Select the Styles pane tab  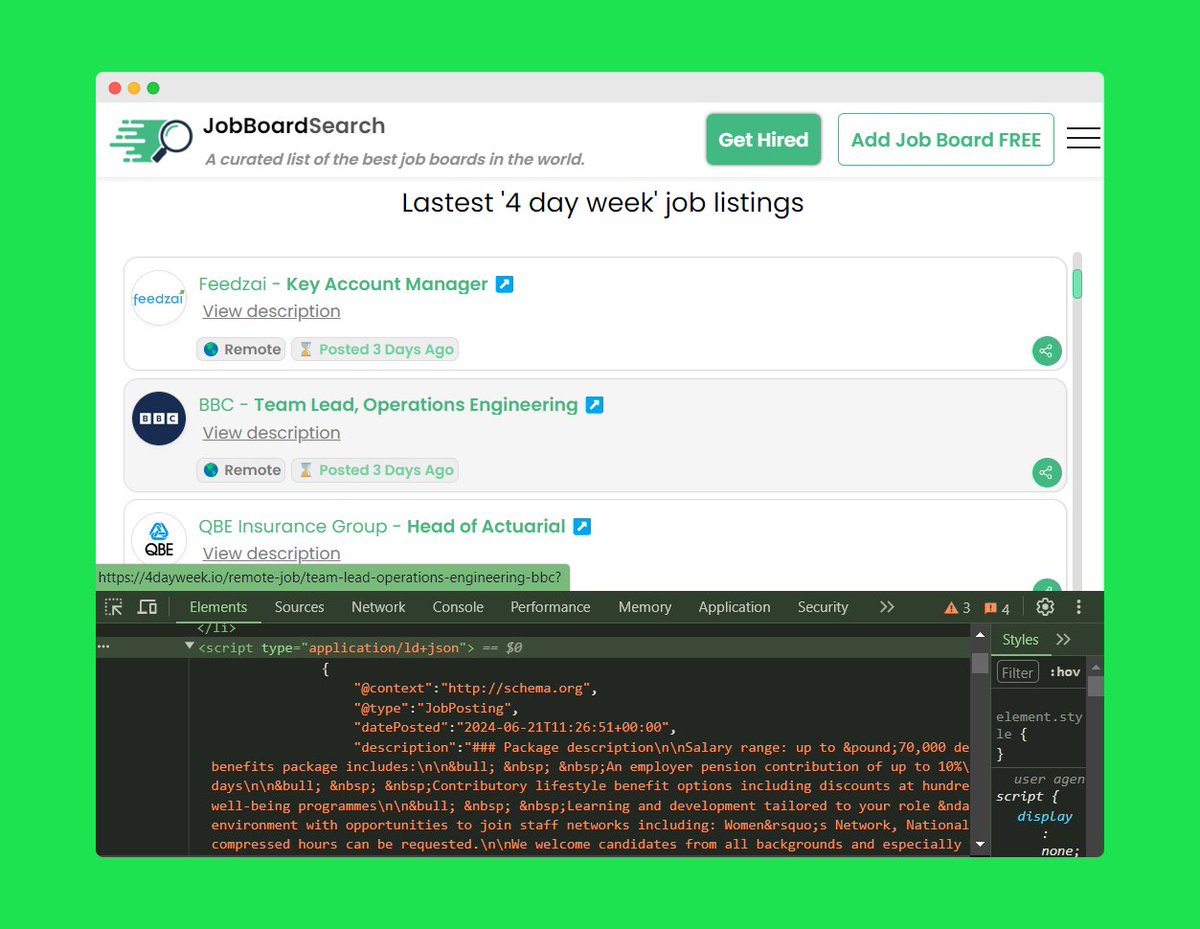(x=1020, y=639)
